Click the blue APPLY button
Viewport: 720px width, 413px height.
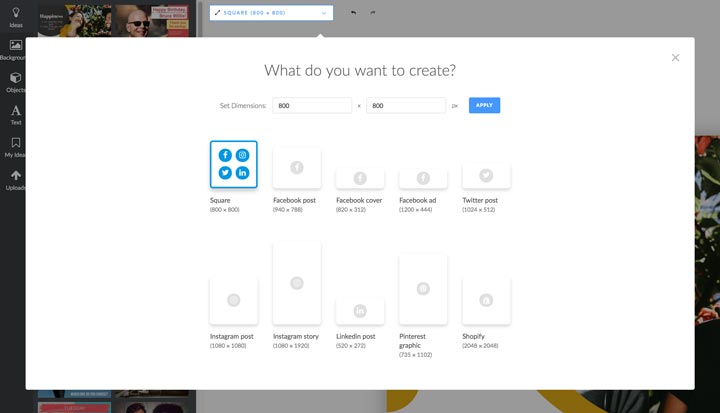pos(484,105)
